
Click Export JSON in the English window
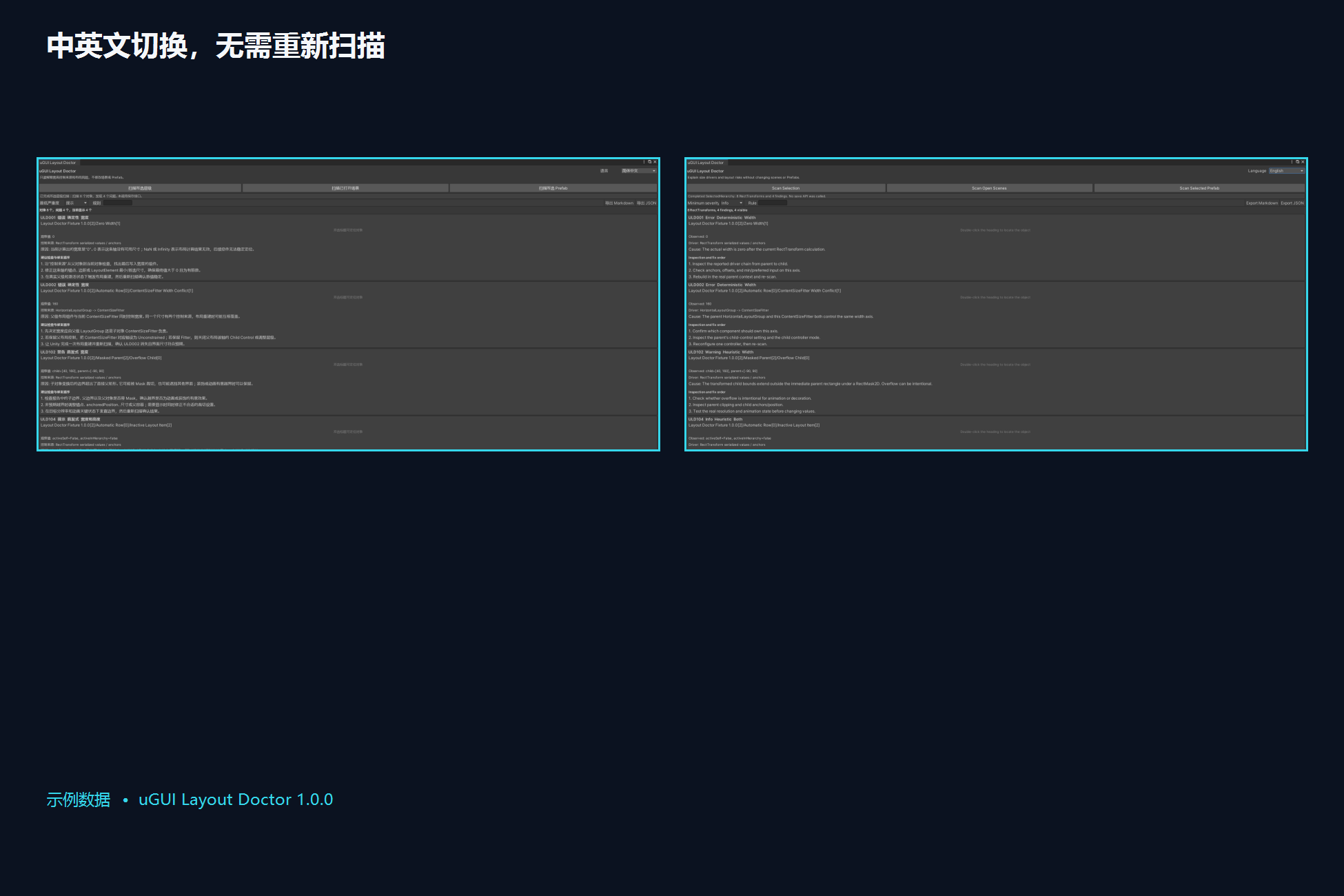(x=1292, y=203)
